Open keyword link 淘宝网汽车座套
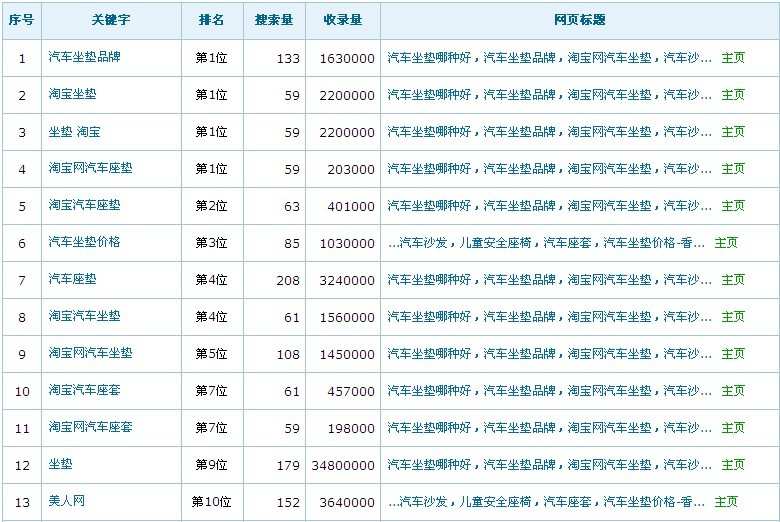 (91, 426)
